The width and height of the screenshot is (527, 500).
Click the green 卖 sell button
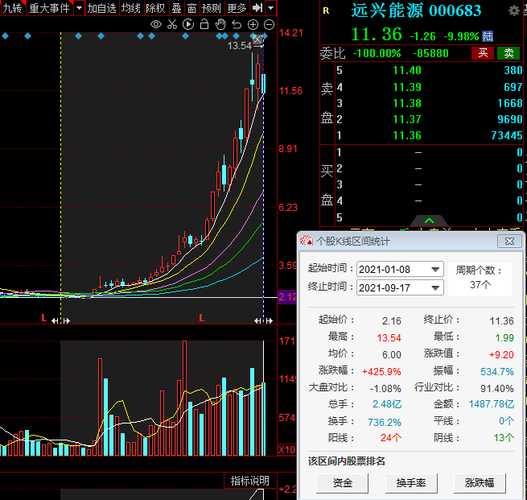click(508, 53)
